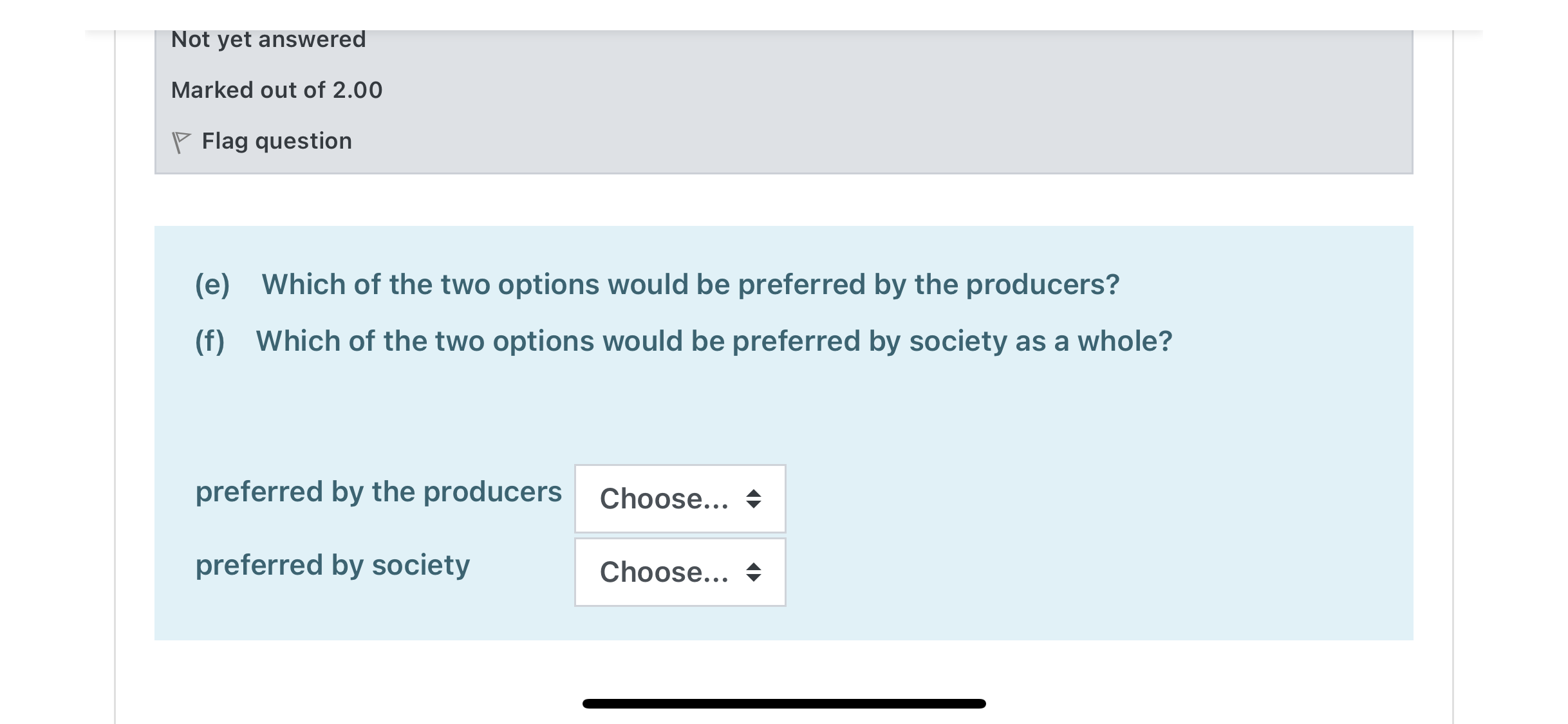This screenshot has height=724, width=1568.
Task: Open the producers Choose... dropdown
Action: (x=680, y=499)
